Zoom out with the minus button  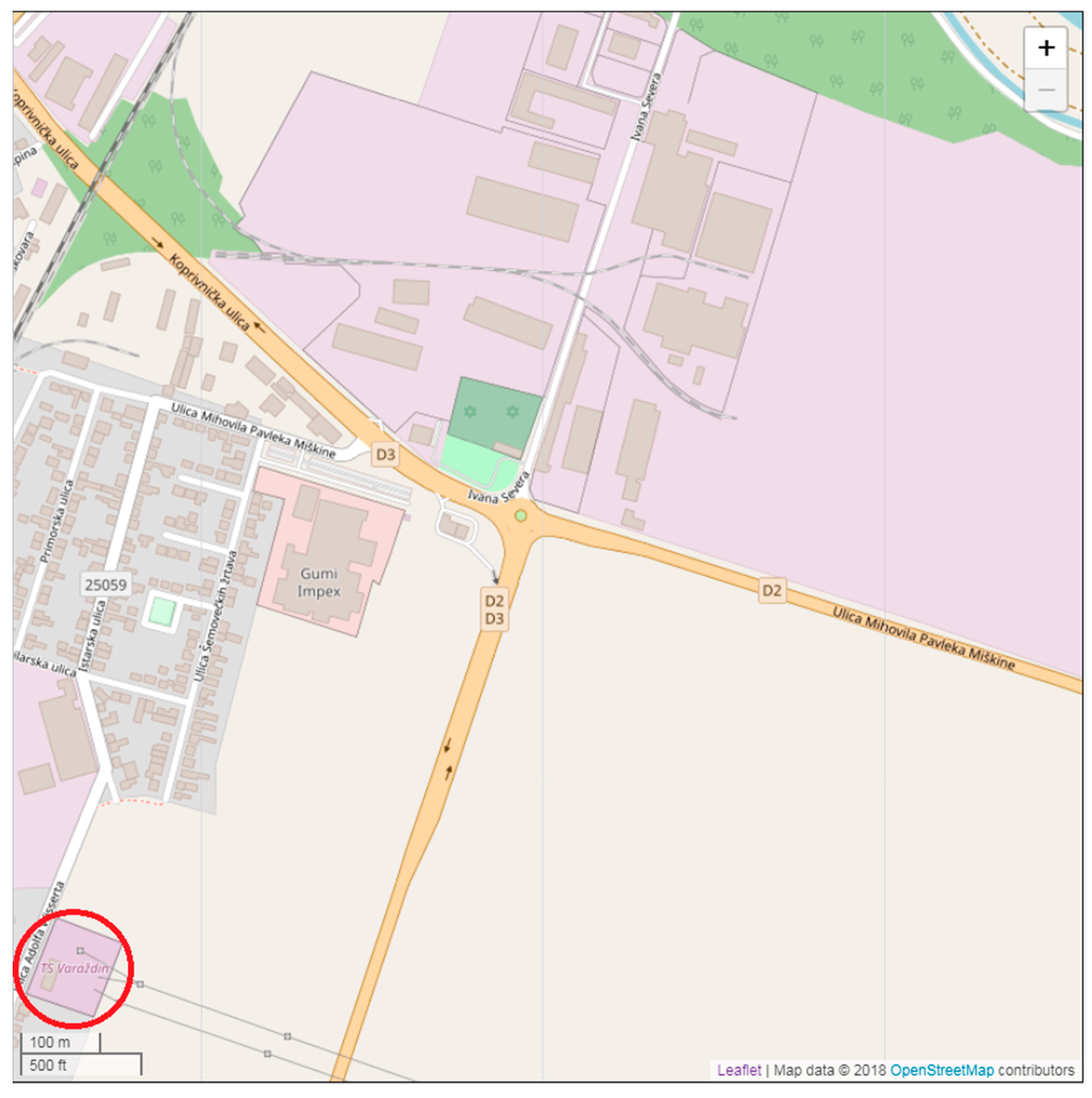coord(1045,90)
